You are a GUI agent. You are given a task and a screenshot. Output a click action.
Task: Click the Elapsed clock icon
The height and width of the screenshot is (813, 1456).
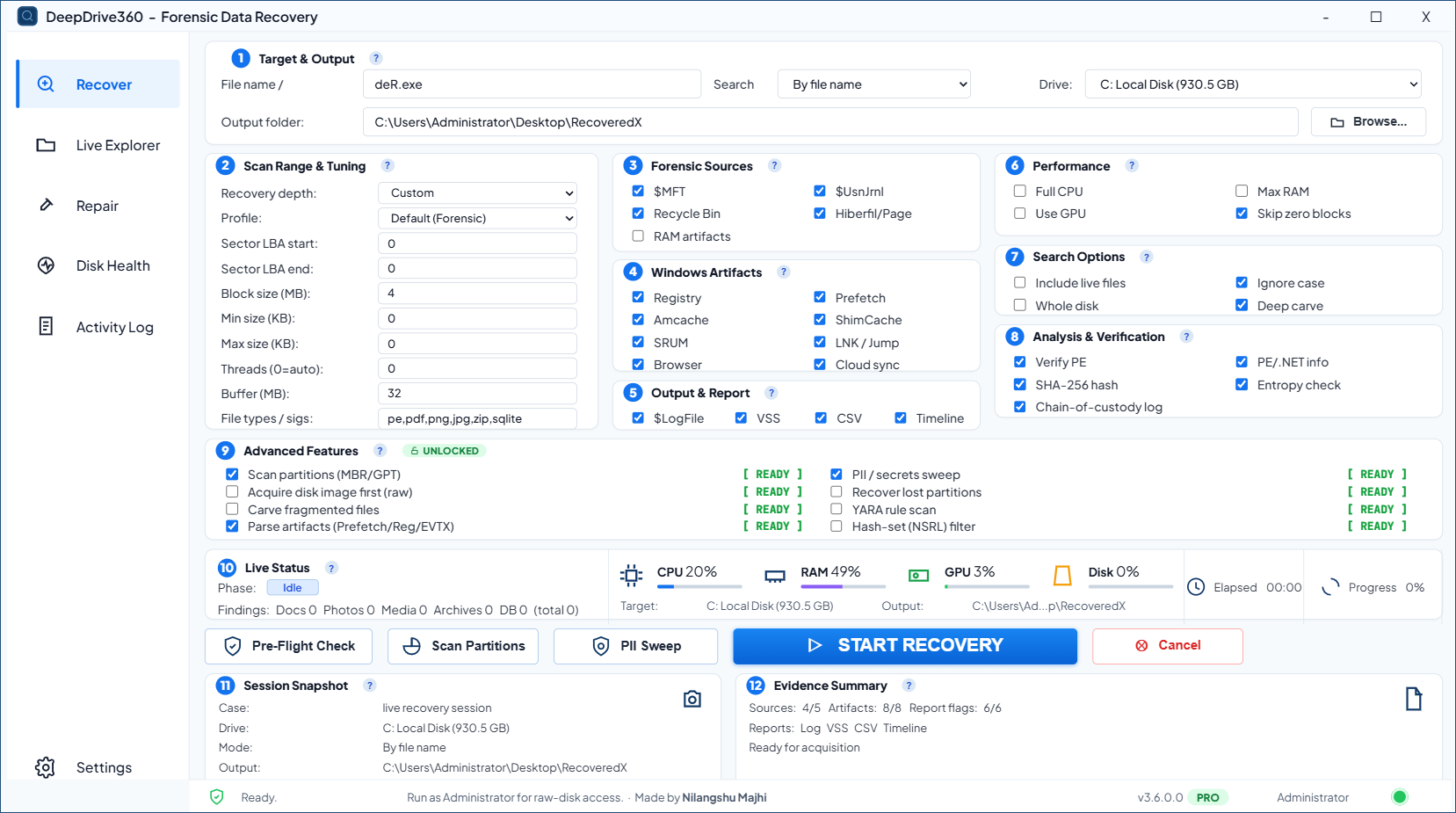[x=1196, y=587]
